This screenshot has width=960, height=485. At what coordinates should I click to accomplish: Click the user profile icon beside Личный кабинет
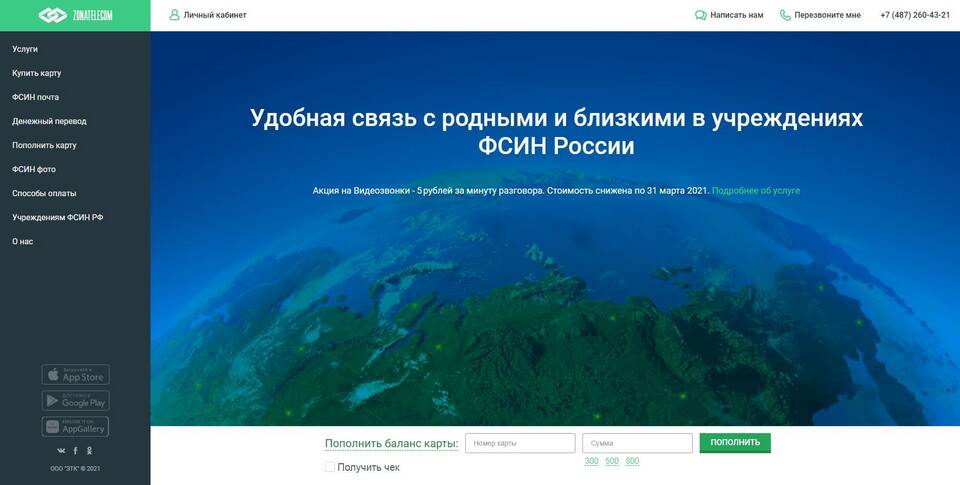pyautogui.click(x=174, y=15)
